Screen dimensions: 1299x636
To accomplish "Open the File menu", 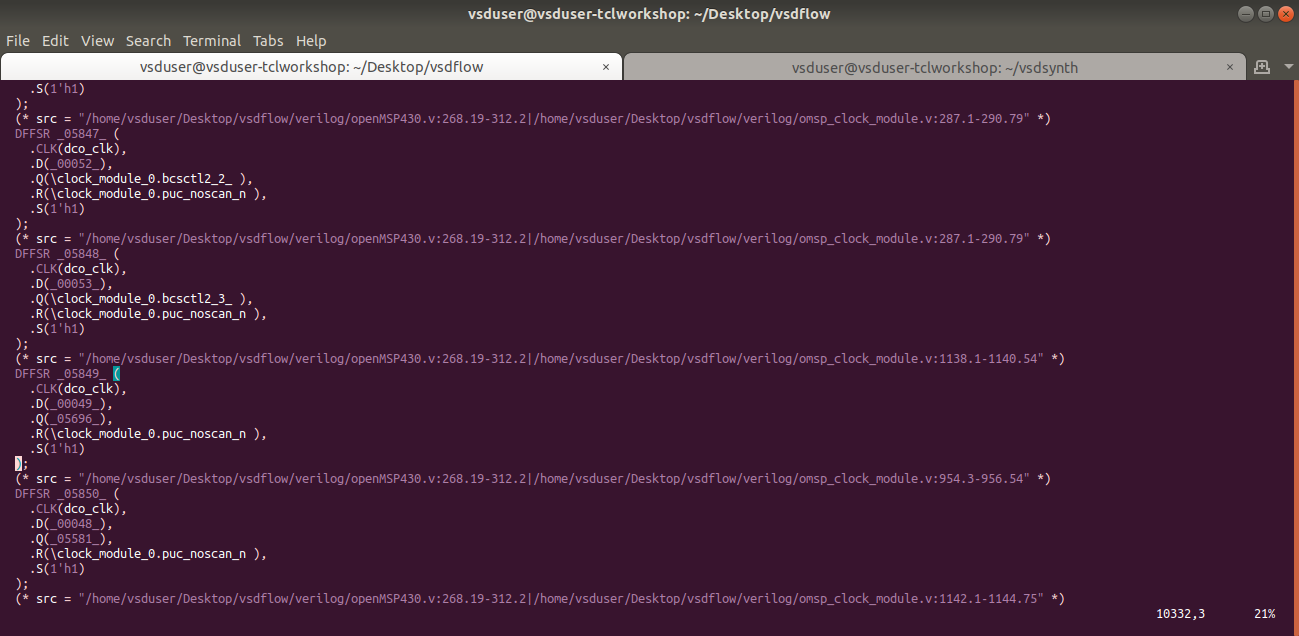I will 17,40.
